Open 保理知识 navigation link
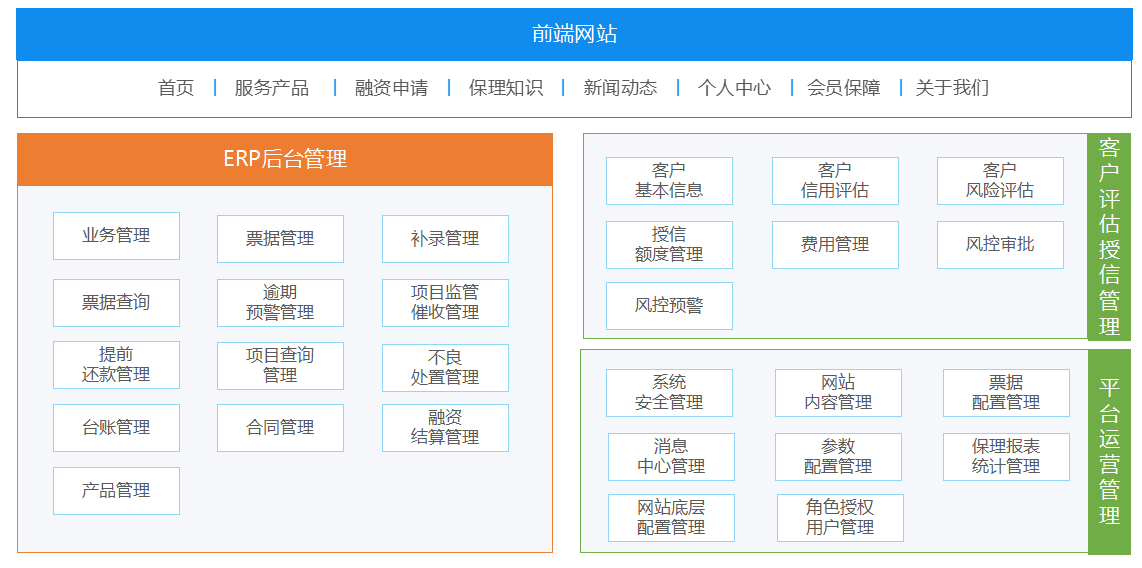Image resolution: width=1142 pixels, height=568 pixels. [506, 88]
